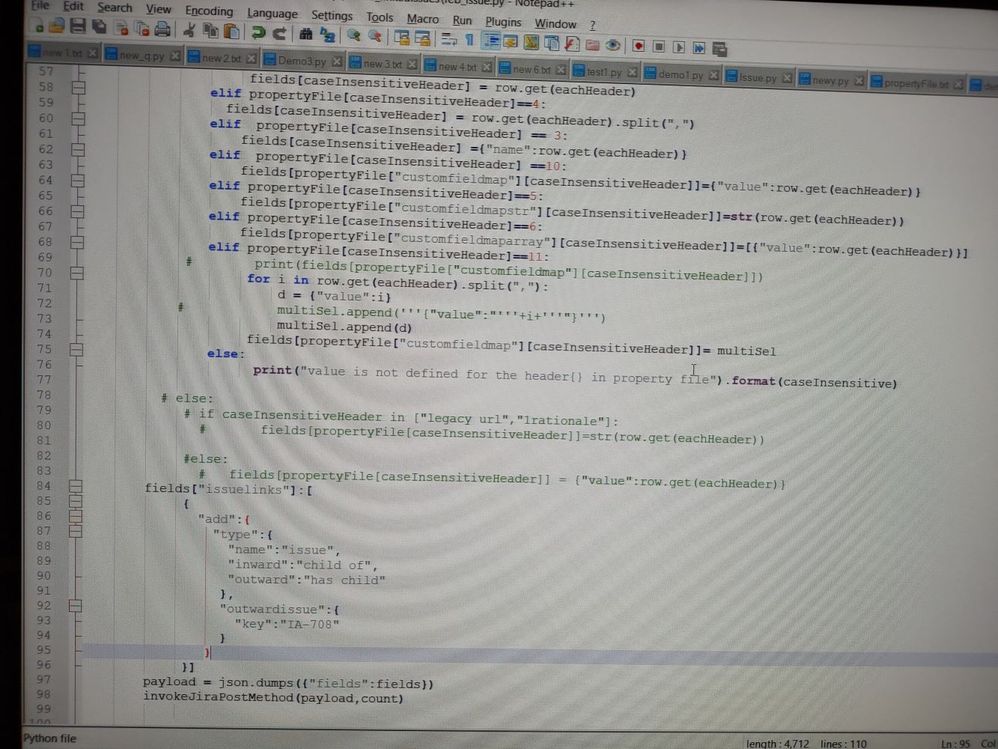Screen dimensions: 998x749
Task: Open the Search menu
Action: pos(115,8)
